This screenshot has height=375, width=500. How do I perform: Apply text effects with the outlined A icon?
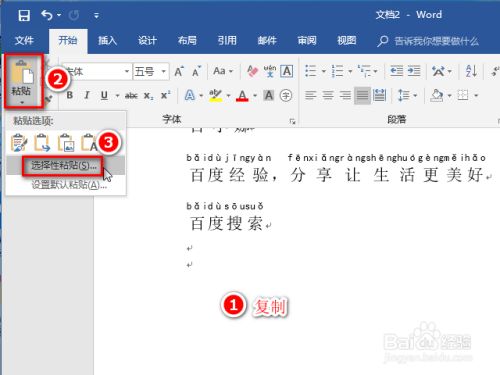[190, 96]
